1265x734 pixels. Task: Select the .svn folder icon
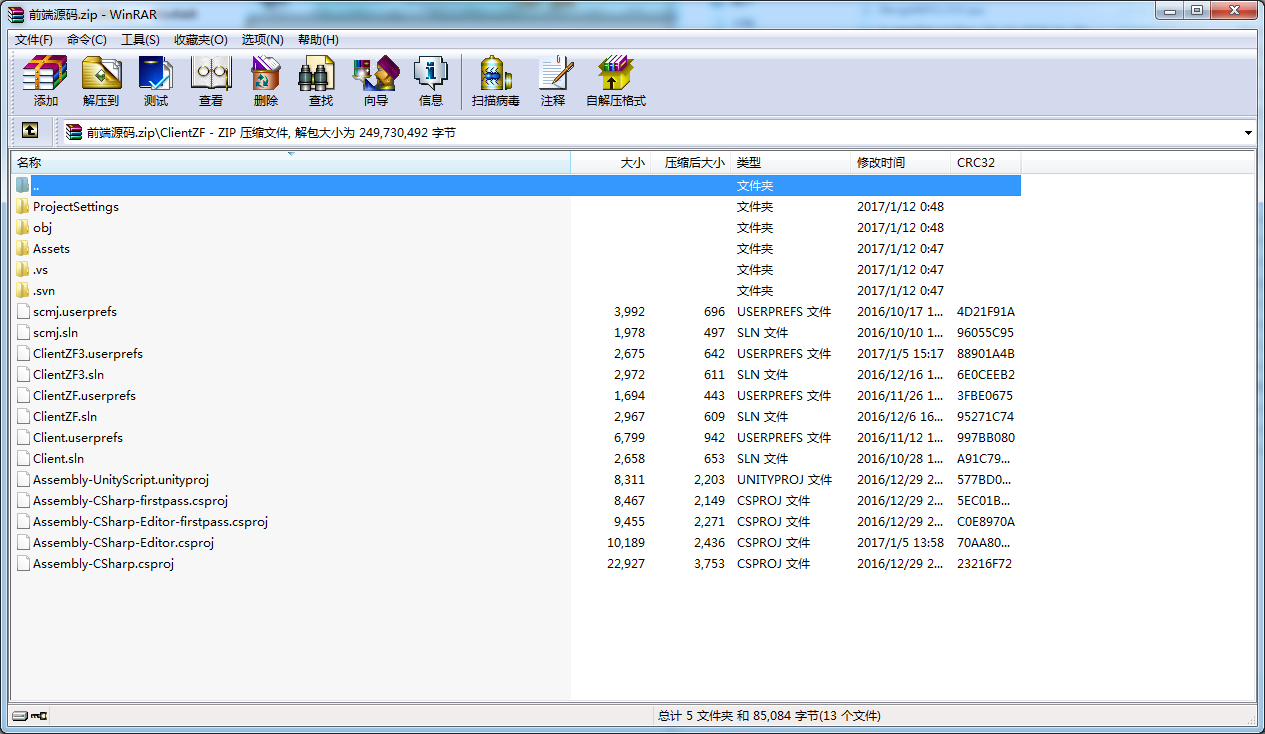(23, 290)
